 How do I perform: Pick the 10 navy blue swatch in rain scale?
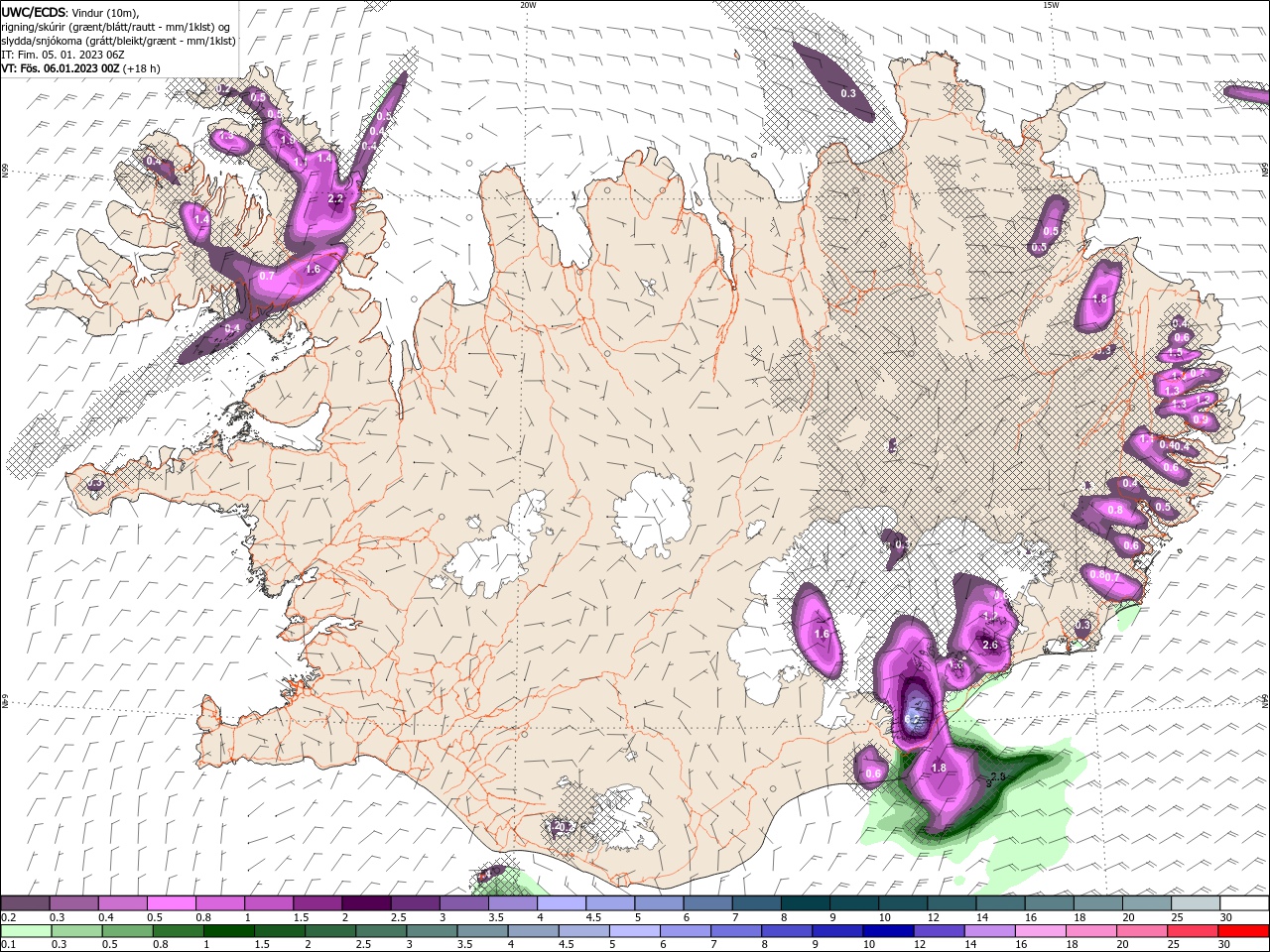click(887, 931)
